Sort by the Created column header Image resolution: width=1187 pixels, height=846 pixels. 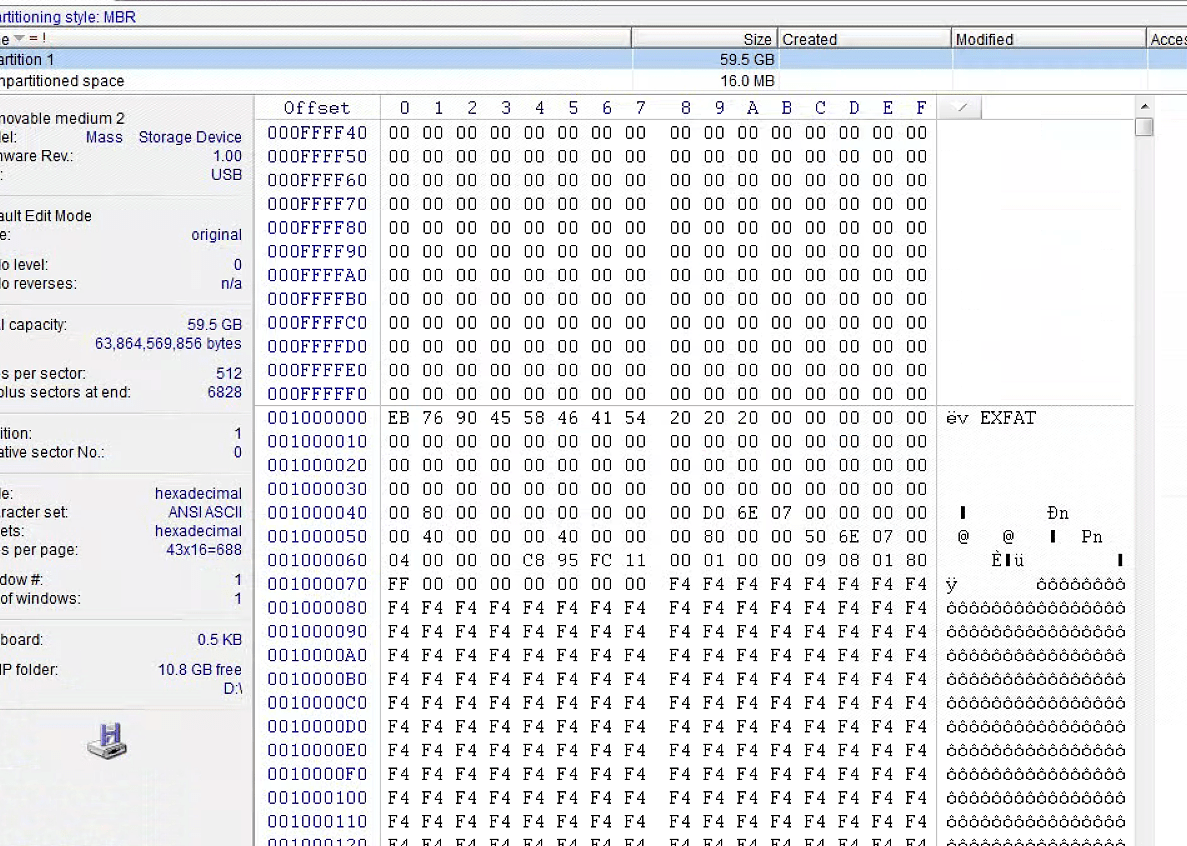864,39
